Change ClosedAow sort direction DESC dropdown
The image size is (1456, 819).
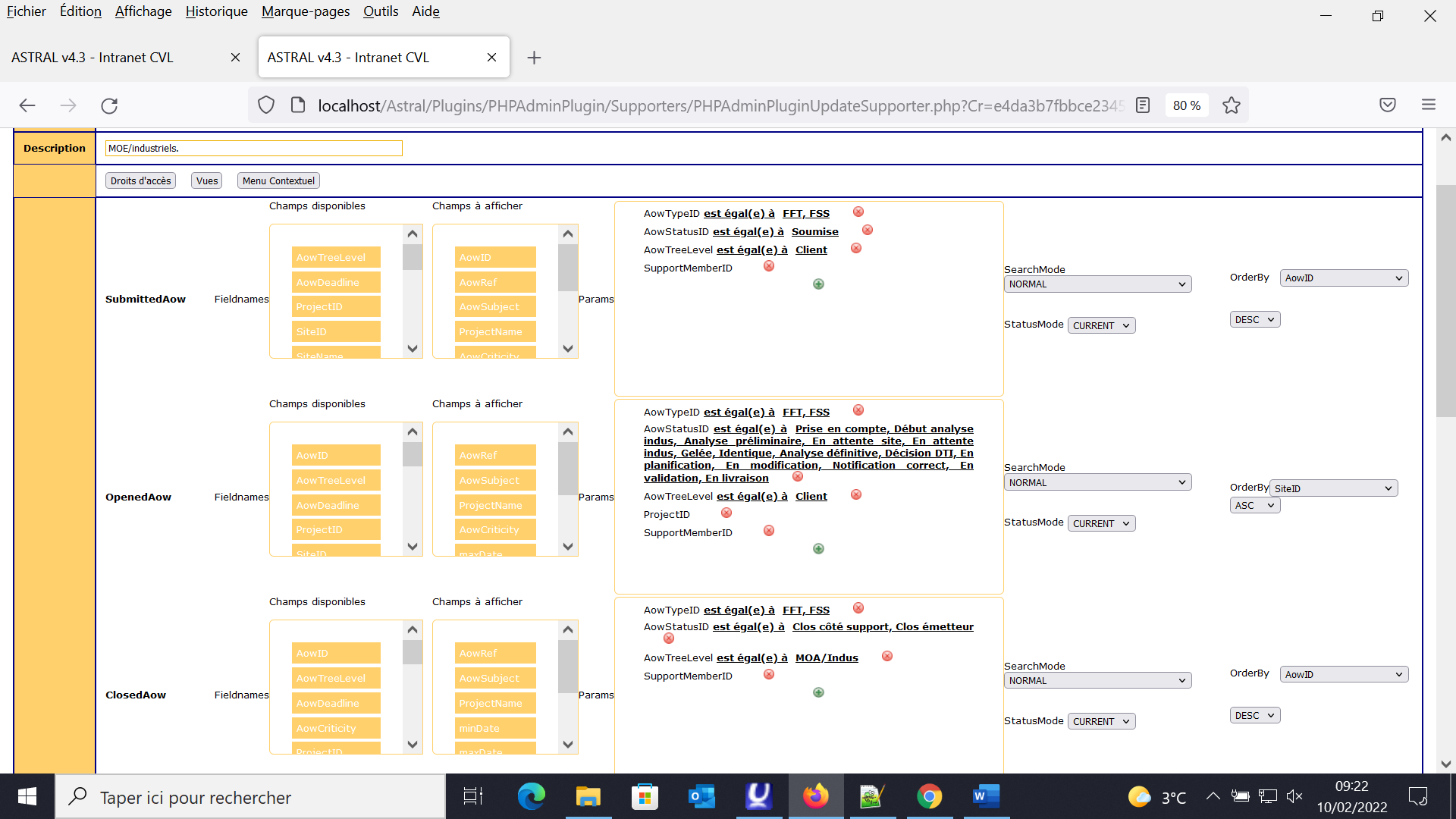coord(1254,715)
